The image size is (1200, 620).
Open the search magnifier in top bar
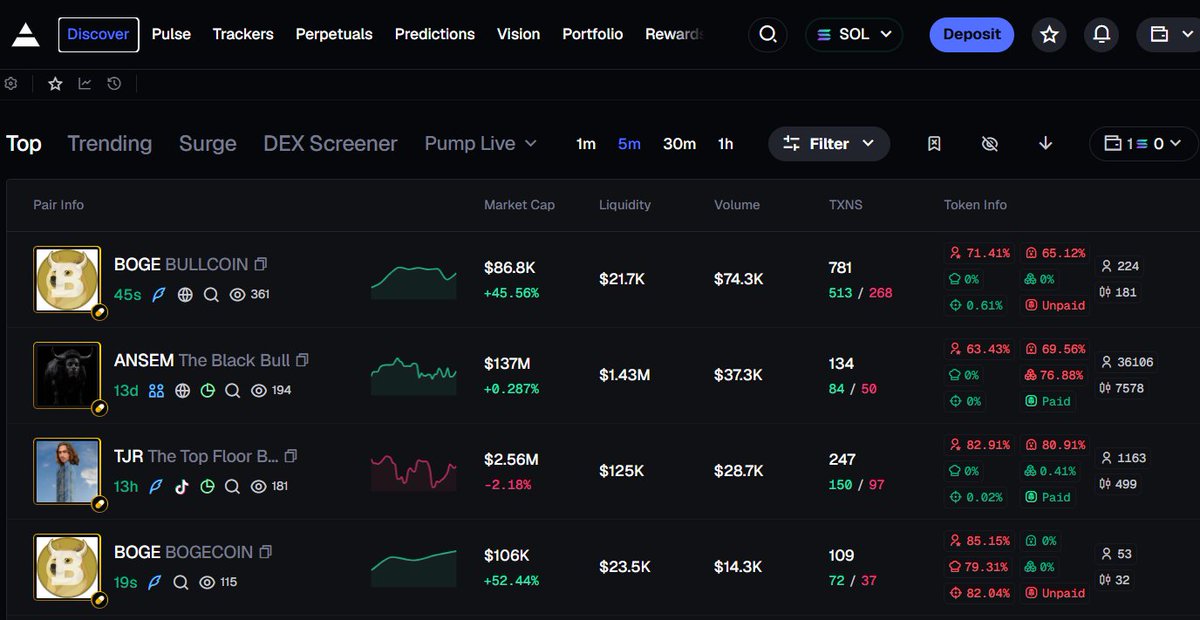[768, 34]
